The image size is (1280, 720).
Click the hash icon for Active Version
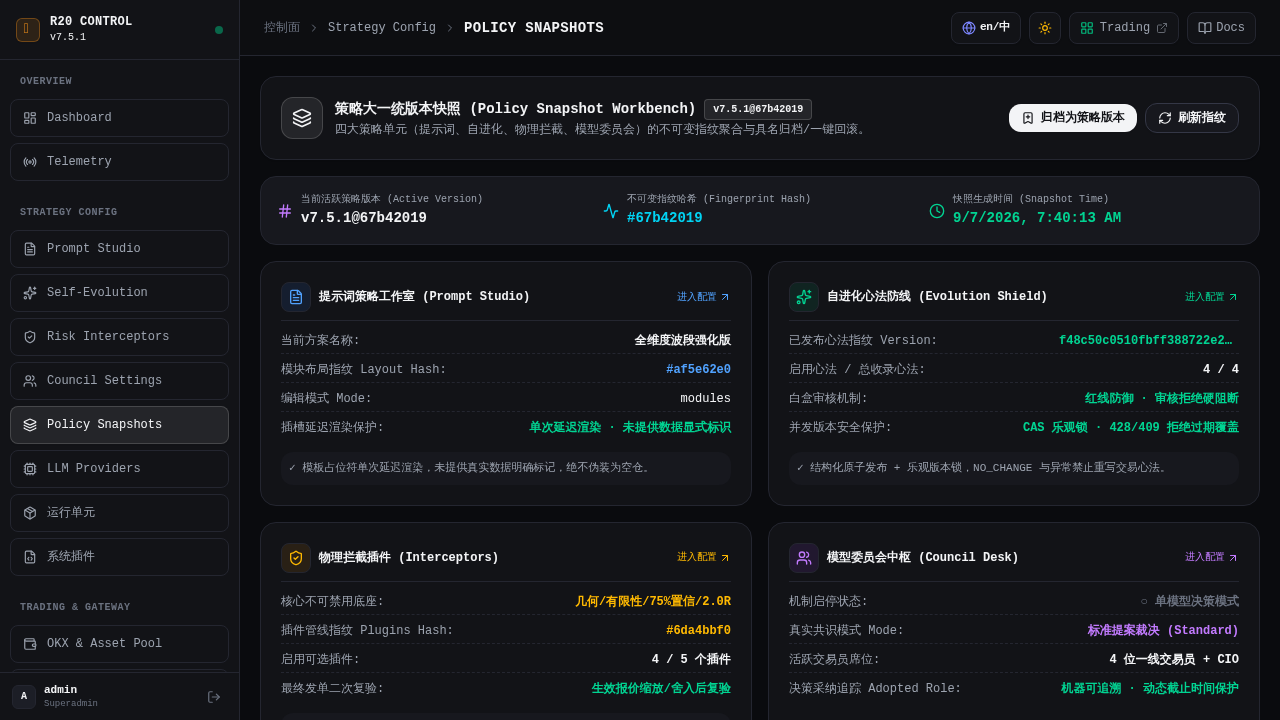coord(285,211)
